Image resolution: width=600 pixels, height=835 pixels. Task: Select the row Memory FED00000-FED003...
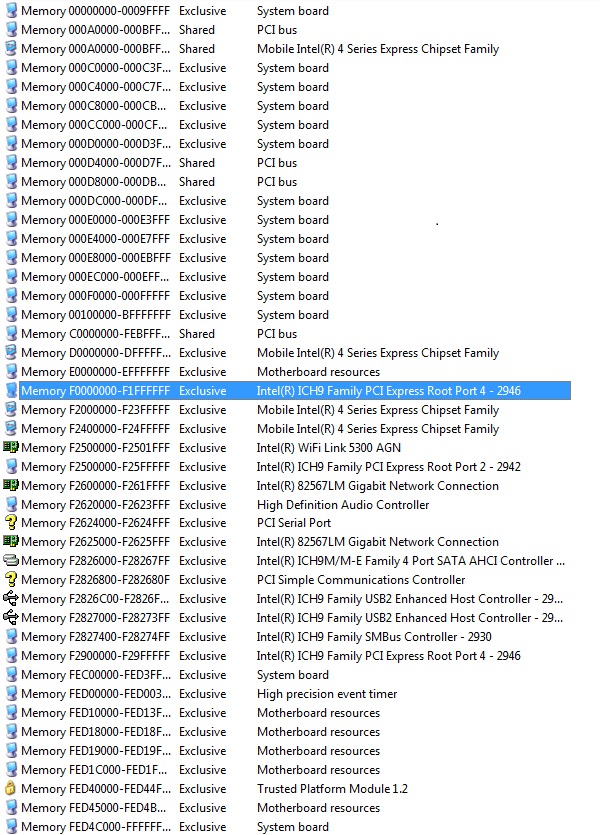[x=287, y=693]
